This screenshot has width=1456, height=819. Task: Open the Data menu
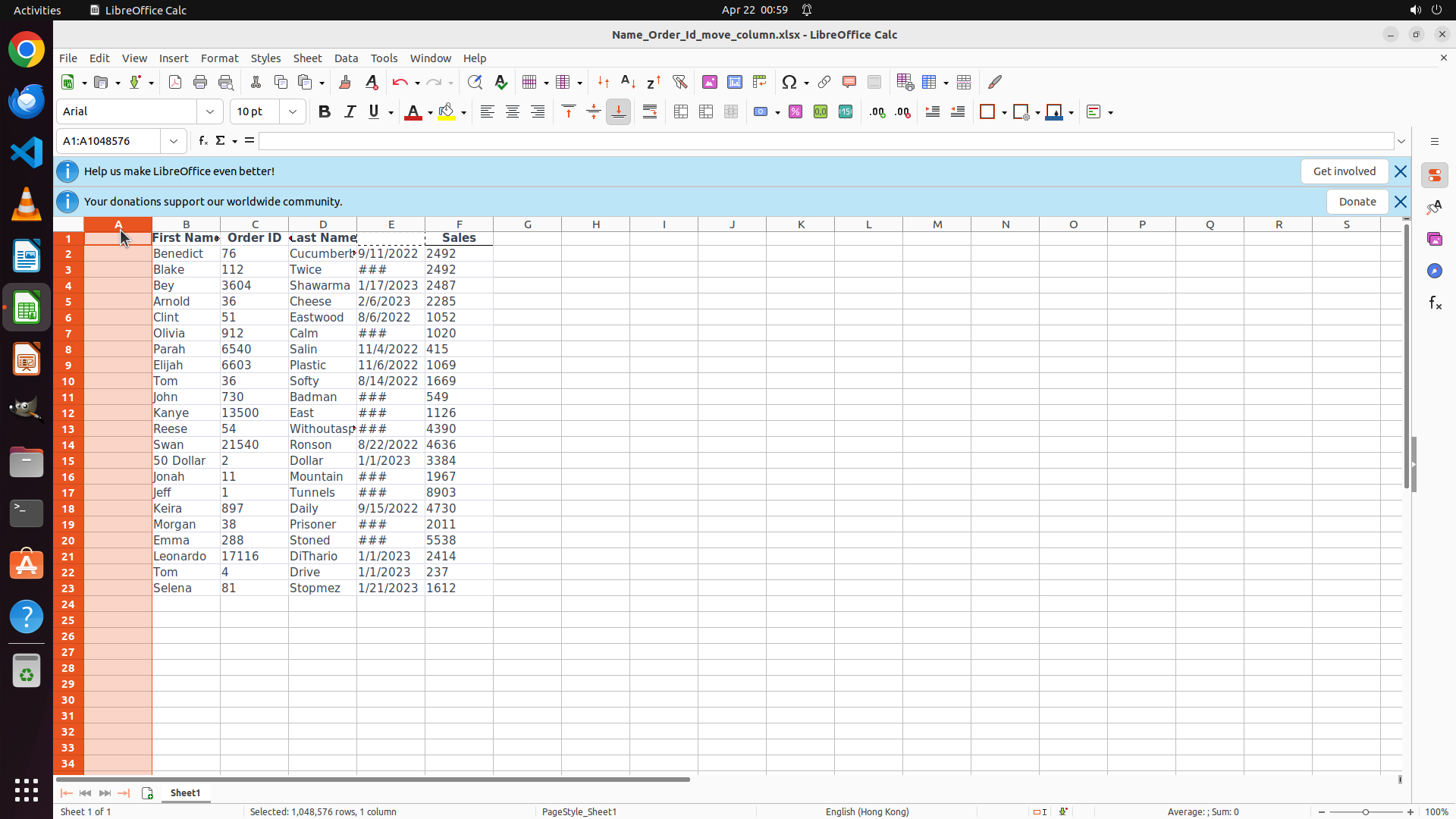(x=346, y=58)
